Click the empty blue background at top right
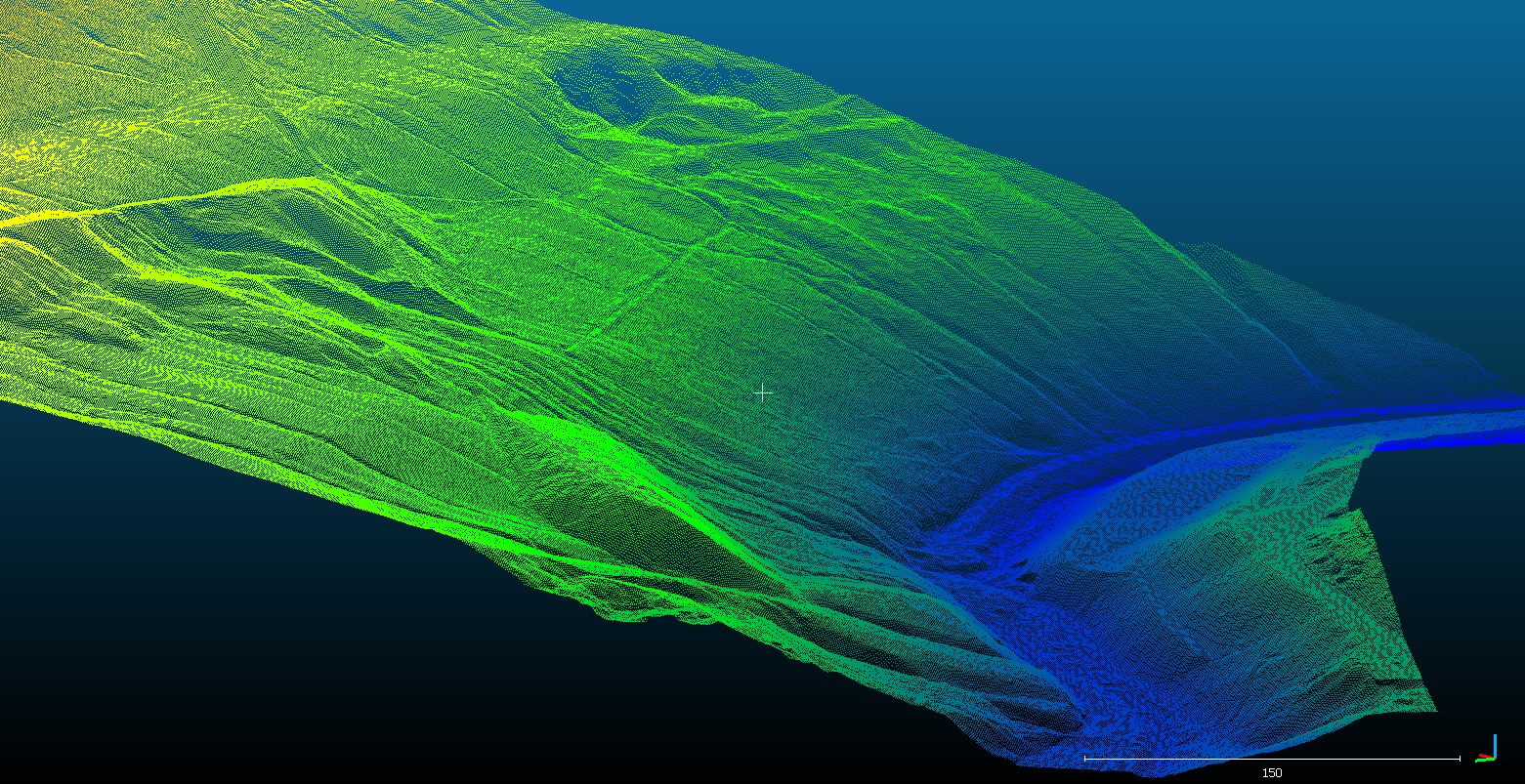The image size is (1525, 784). click(x=1270, y=98)
